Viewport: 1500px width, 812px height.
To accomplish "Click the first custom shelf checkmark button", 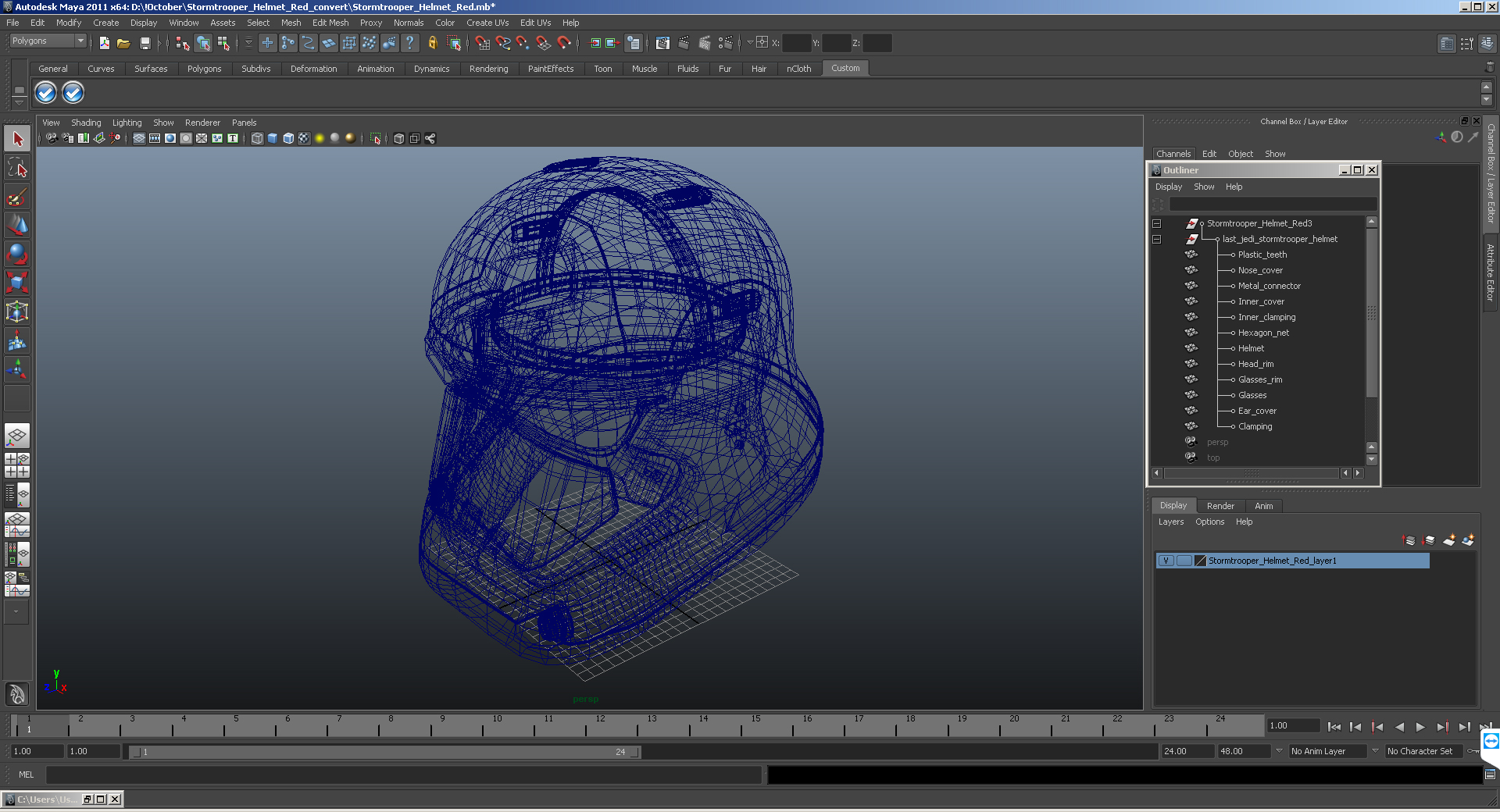I will point(46,93).
